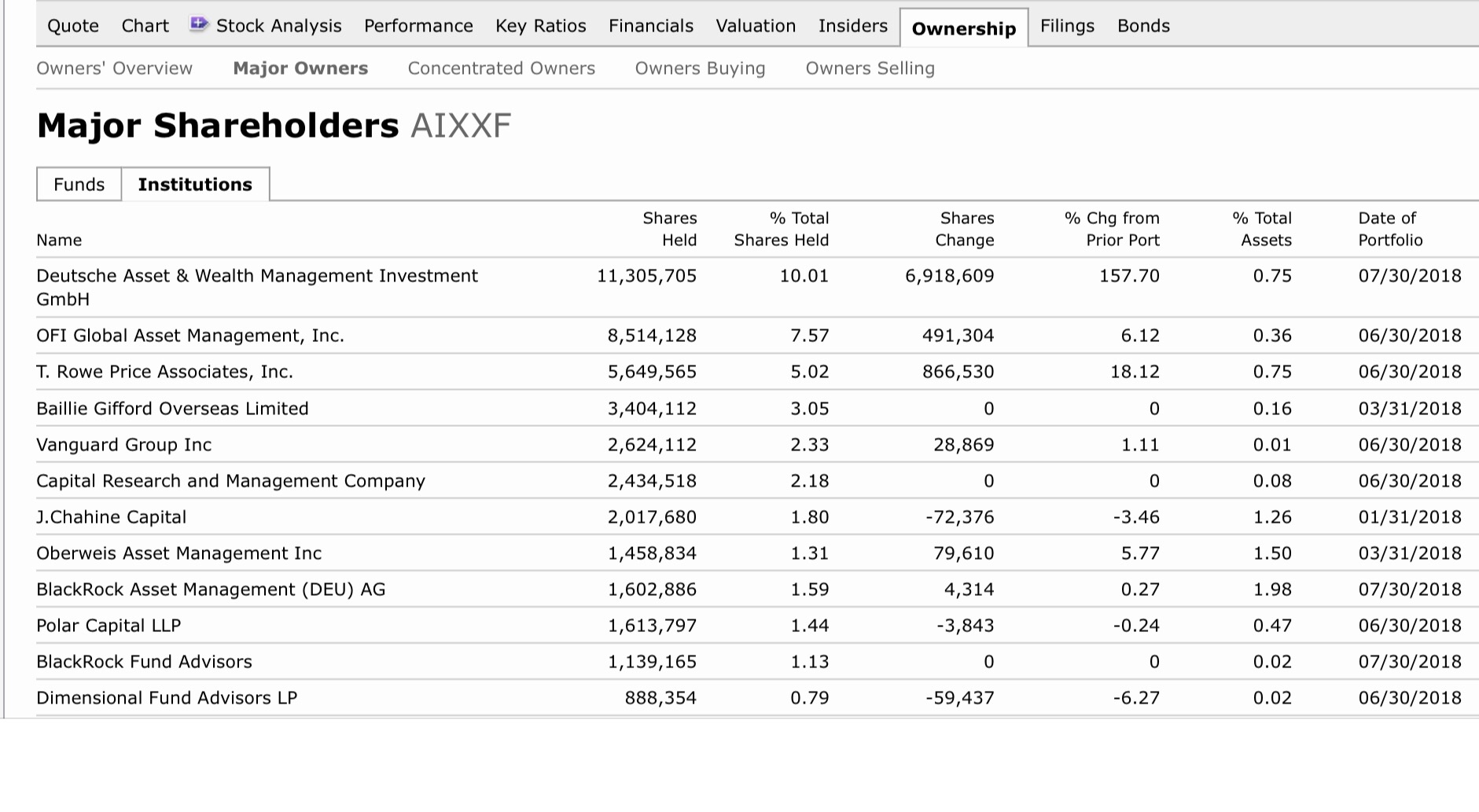The width and height of the screenshot is (1479, 812).
Task: Open the Insiders tab
Action: coord(852,26)
